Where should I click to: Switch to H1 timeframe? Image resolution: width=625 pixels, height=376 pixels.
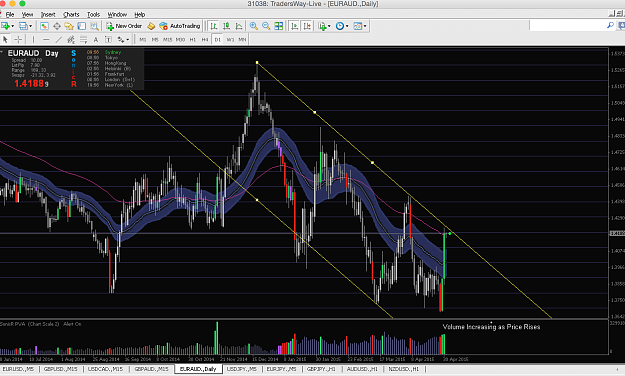(193, 39)
